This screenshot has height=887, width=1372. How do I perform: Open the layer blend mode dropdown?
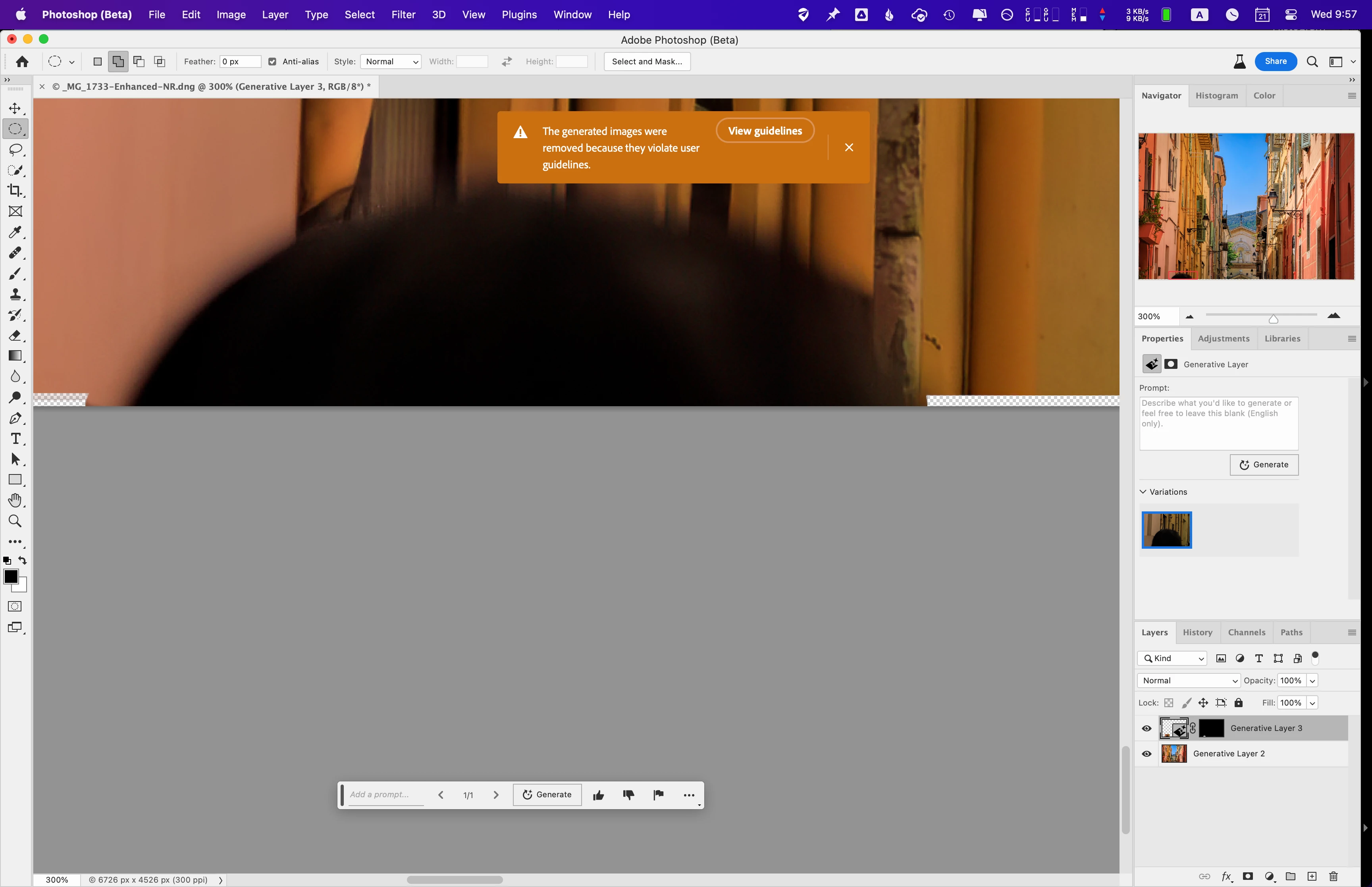(1188, 681)
